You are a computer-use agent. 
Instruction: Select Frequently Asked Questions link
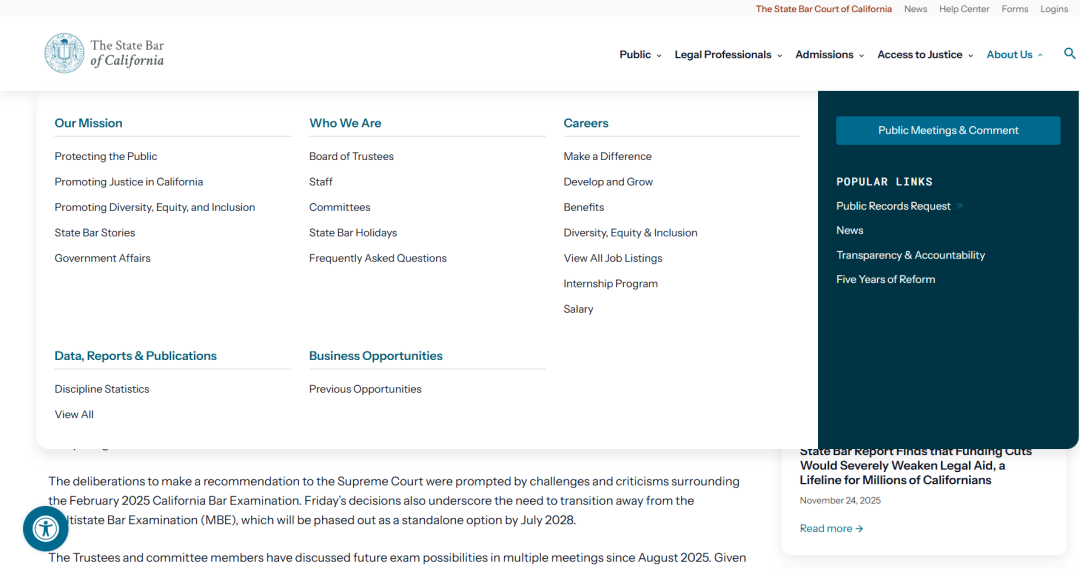tap(377, 258)
